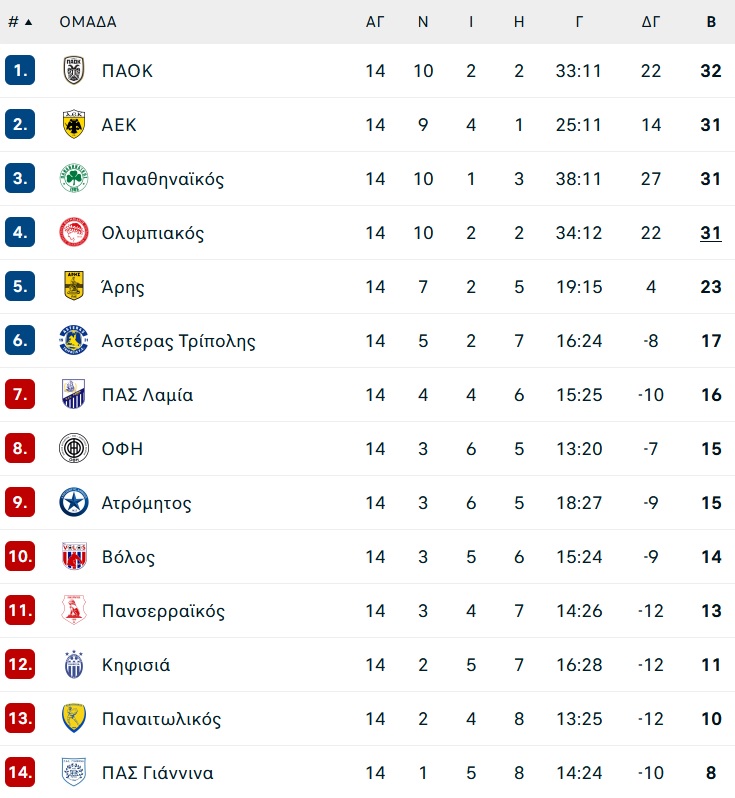The image size is (735, 798).
Task: Sort standings by the B points column
Action: coord(711,22)
